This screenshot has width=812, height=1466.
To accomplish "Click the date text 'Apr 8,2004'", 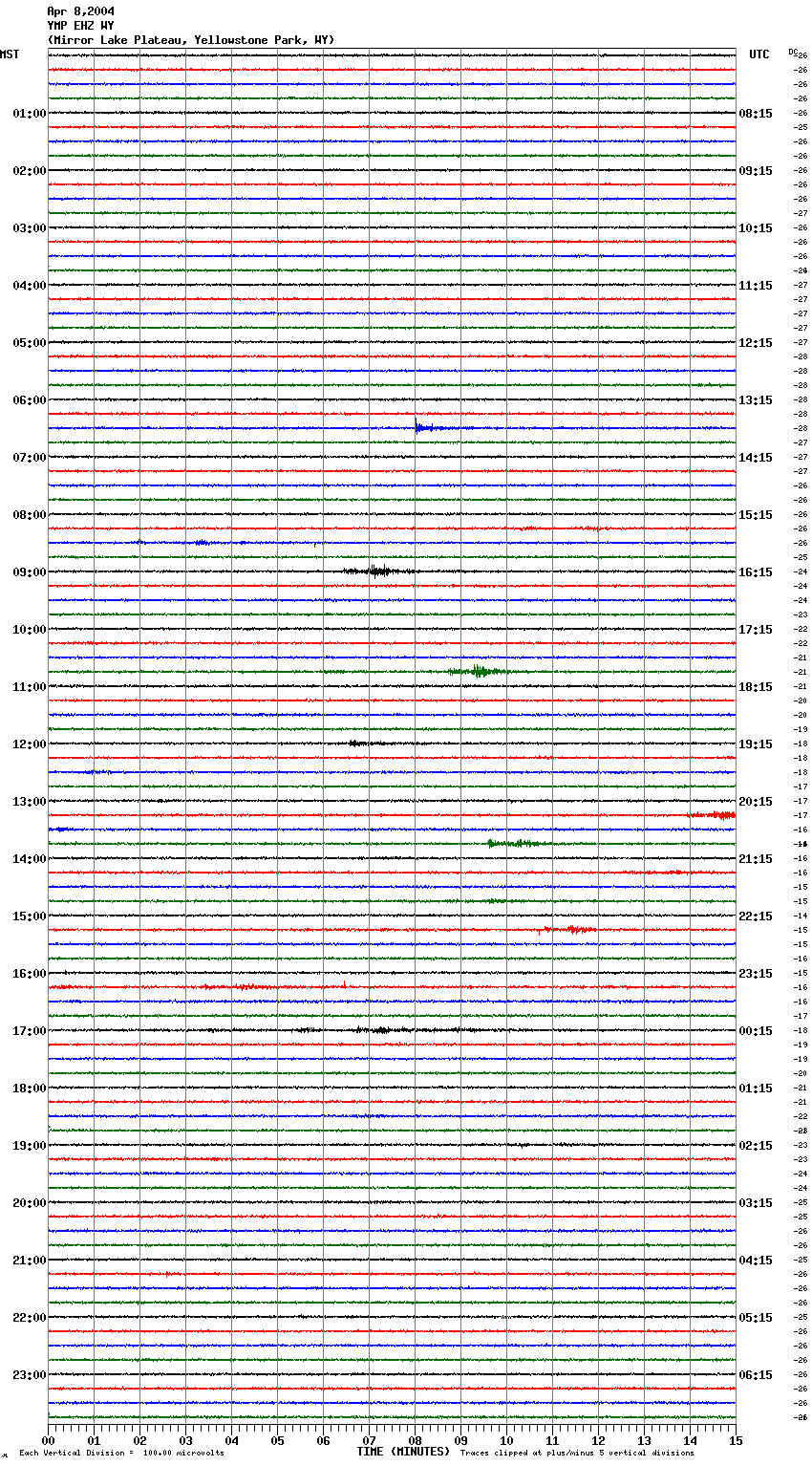I will tap(80, 11).
